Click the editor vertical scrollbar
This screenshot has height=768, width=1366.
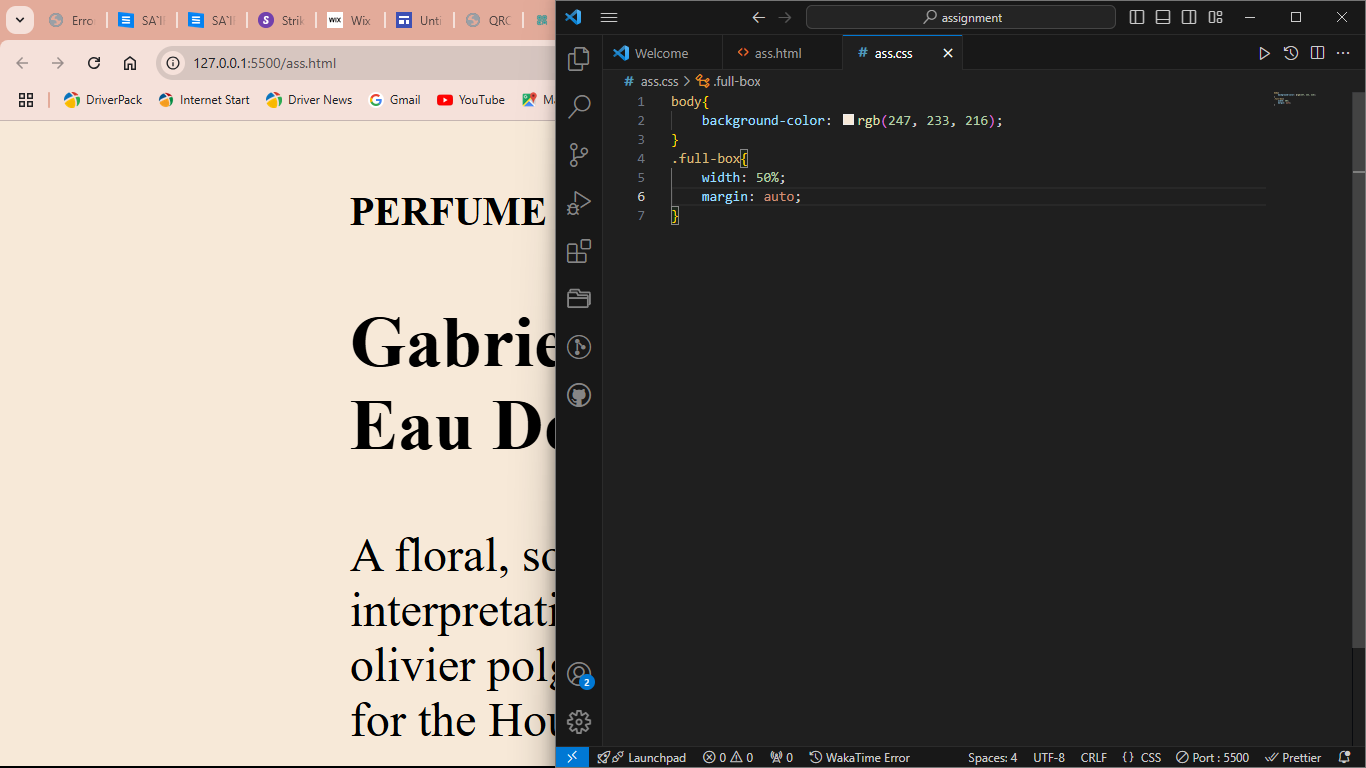coord(1359,370)
